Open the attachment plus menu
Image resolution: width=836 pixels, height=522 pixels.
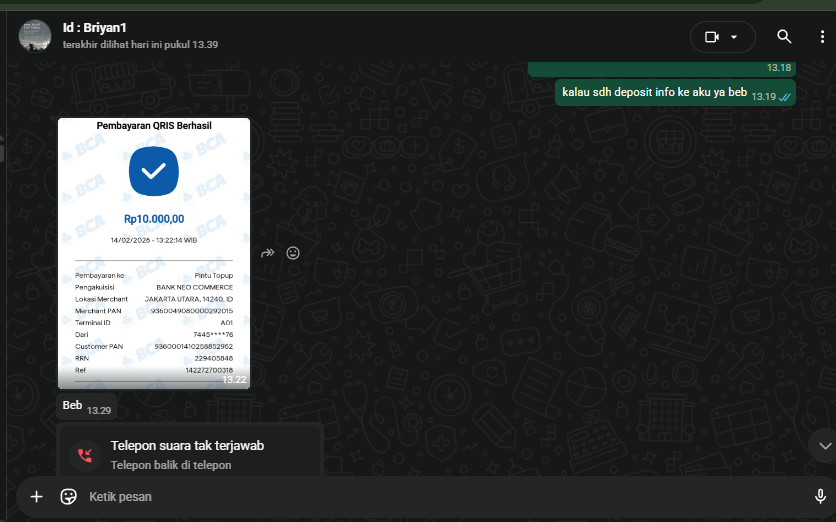[x=36, y=497]
